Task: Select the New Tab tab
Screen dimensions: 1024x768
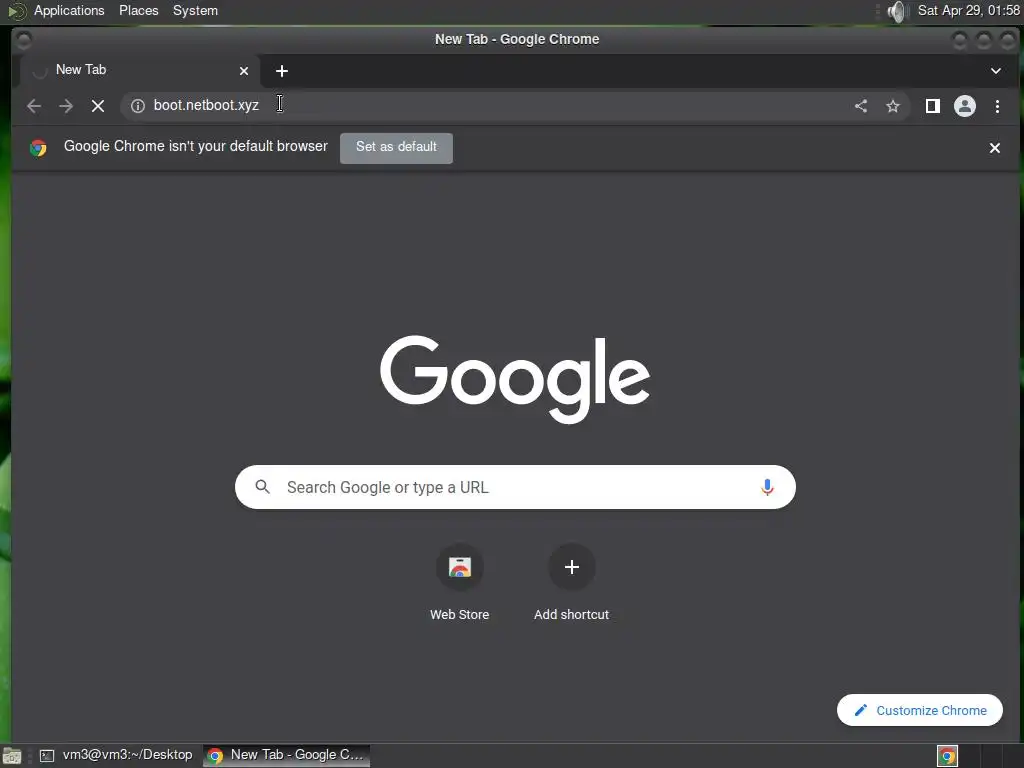Action: pyautogui.click(x=140, y=71)
